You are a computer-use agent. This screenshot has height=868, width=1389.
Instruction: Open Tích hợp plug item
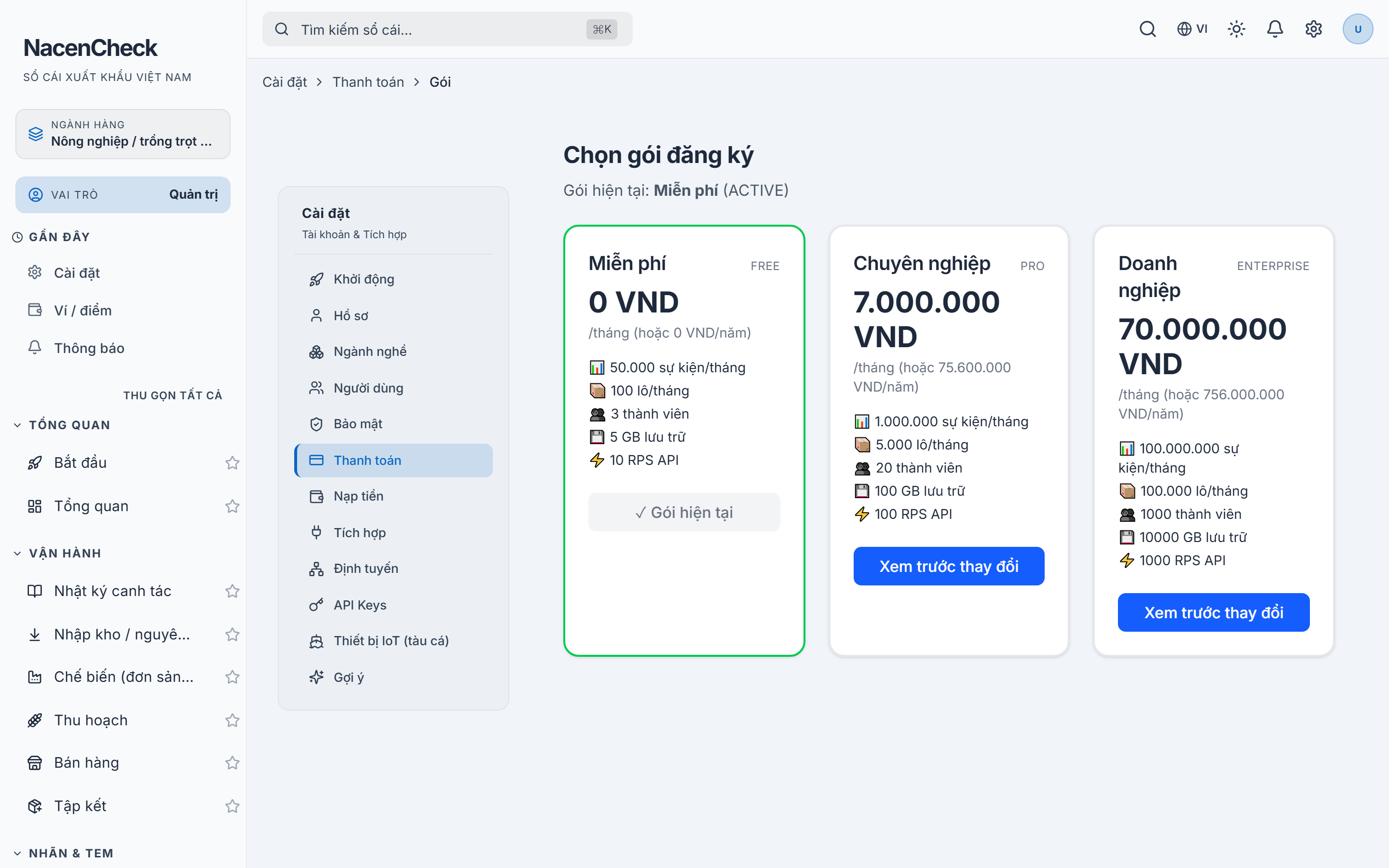pyautogui.click(x=394, y=533)
